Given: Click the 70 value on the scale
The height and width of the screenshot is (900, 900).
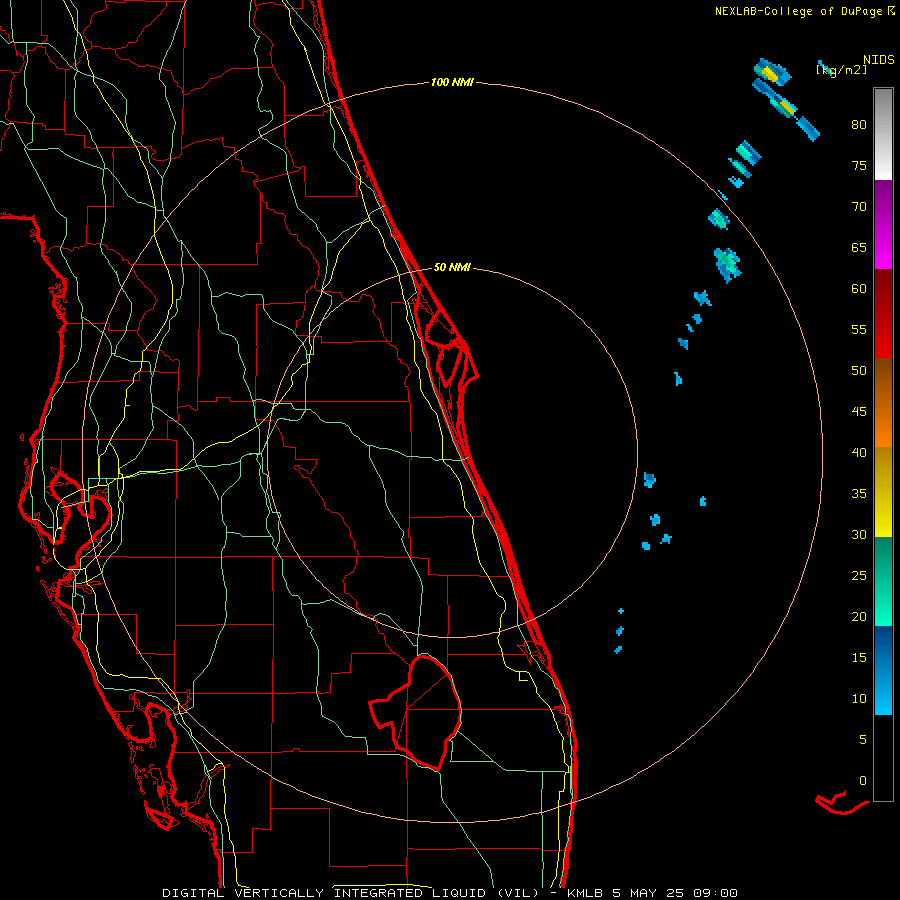Looking at the screenshot, I should click(859, 207).
